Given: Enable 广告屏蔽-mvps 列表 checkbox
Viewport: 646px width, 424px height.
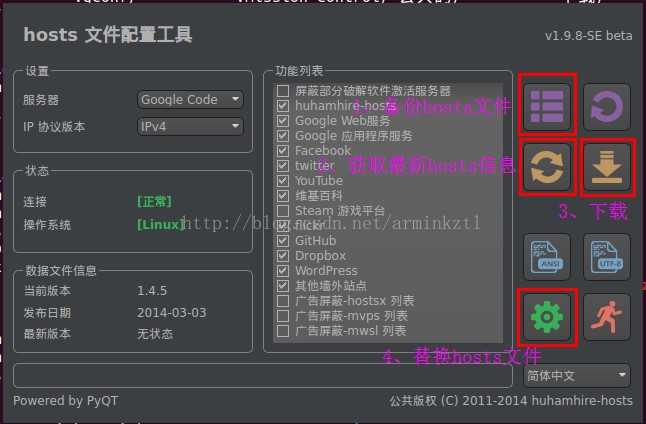Looking at the screenshot, I should tap(283, 316).
